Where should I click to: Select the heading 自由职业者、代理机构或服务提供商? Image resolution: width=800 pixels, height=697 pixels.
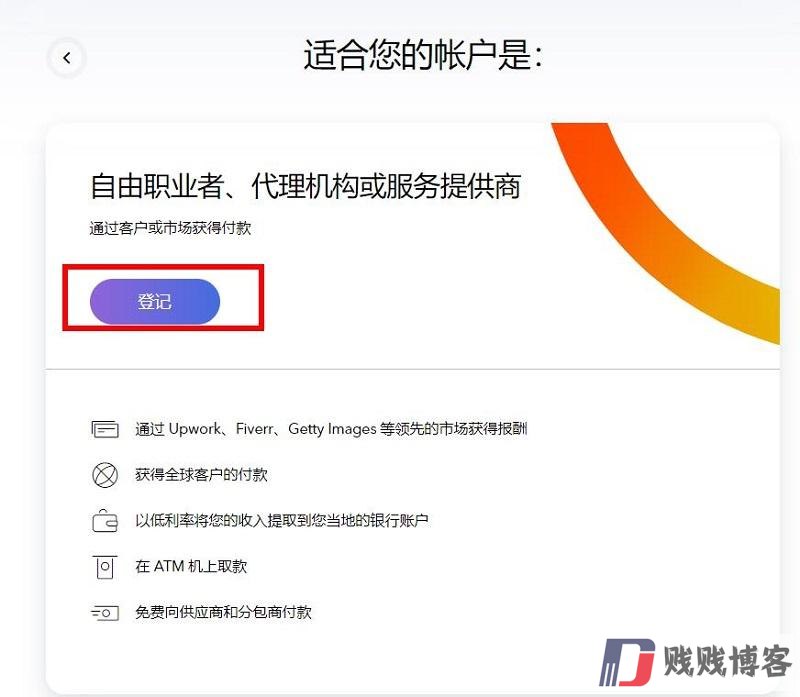pos(306,186)
